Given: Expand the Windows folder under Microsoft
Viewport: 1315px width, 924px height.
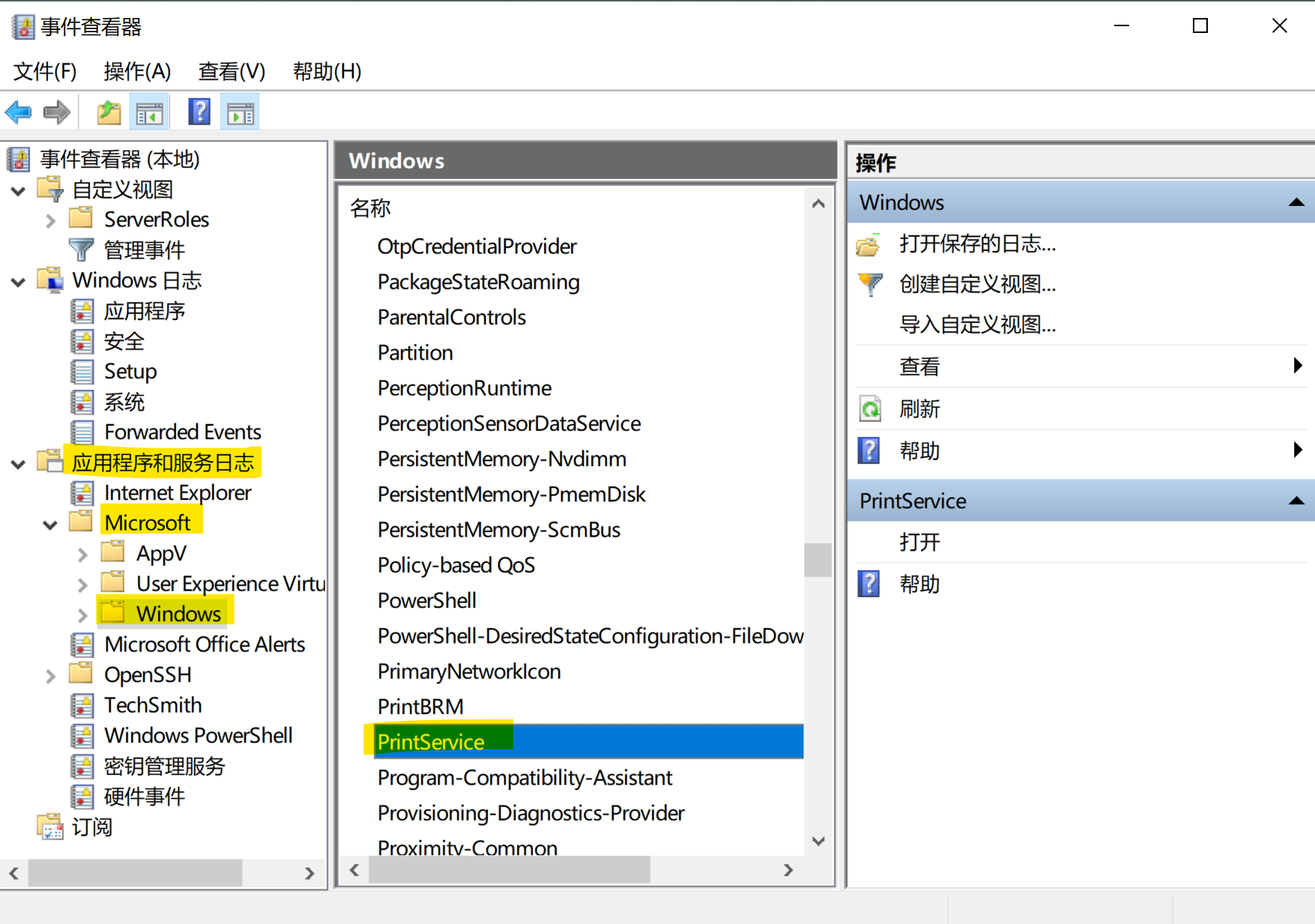Looking at the screenshot, I should [x=82, y=616].
